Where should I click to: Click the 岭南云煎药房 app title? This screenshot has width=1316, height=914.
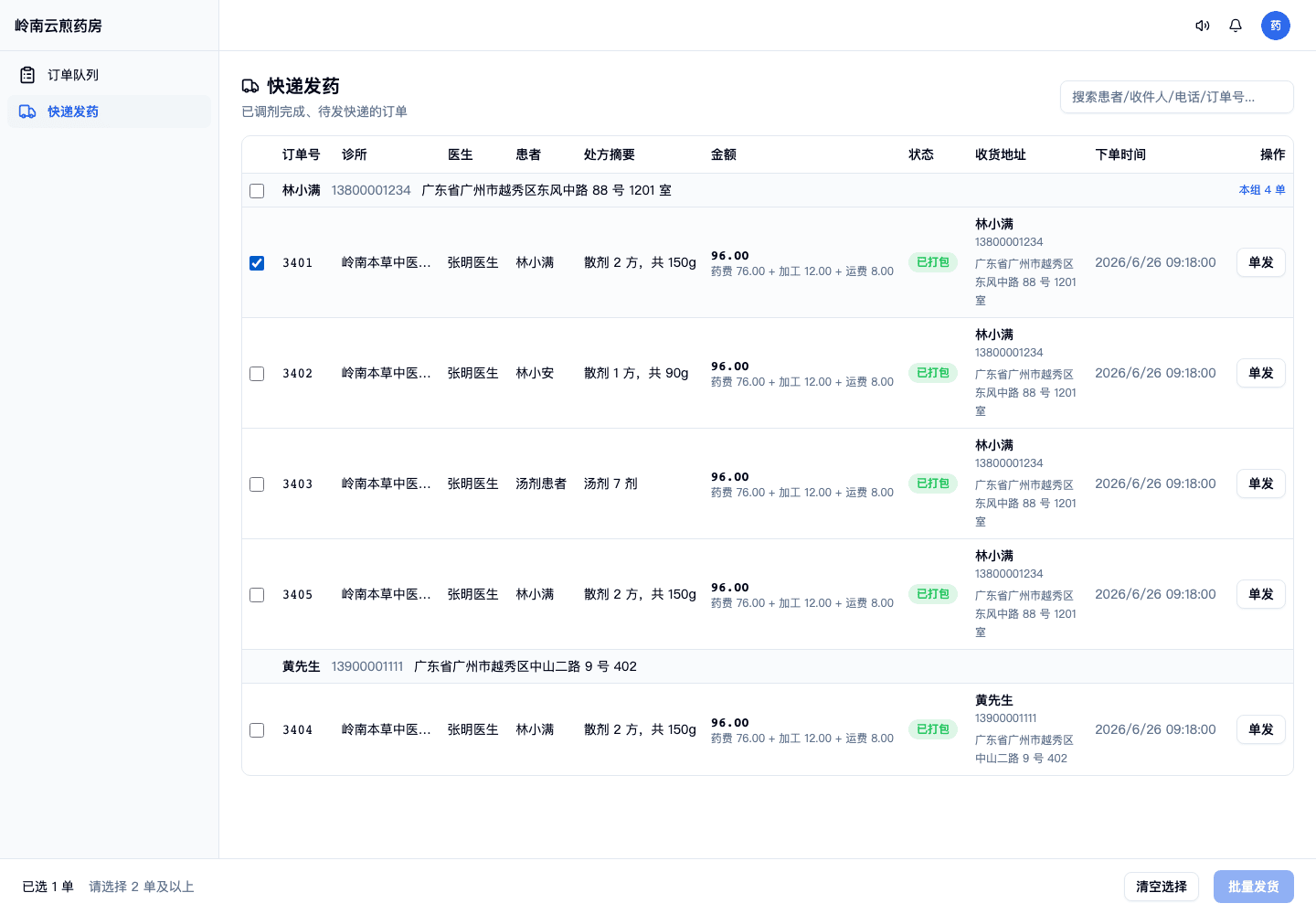pos(58,26)
